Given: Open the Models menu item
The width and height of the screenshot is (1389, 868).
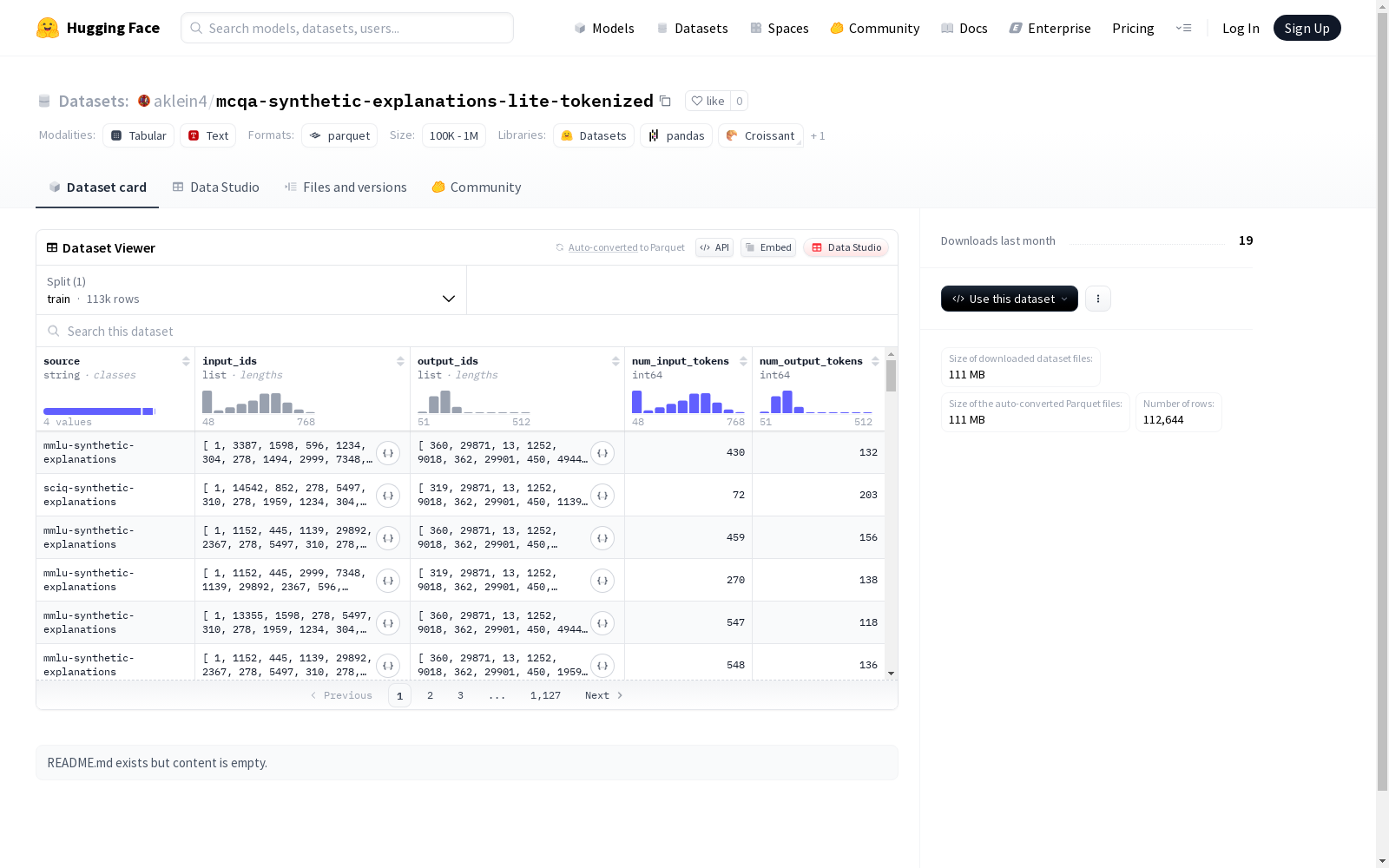Looking at the screenshot, I should (x=604, y=28).
